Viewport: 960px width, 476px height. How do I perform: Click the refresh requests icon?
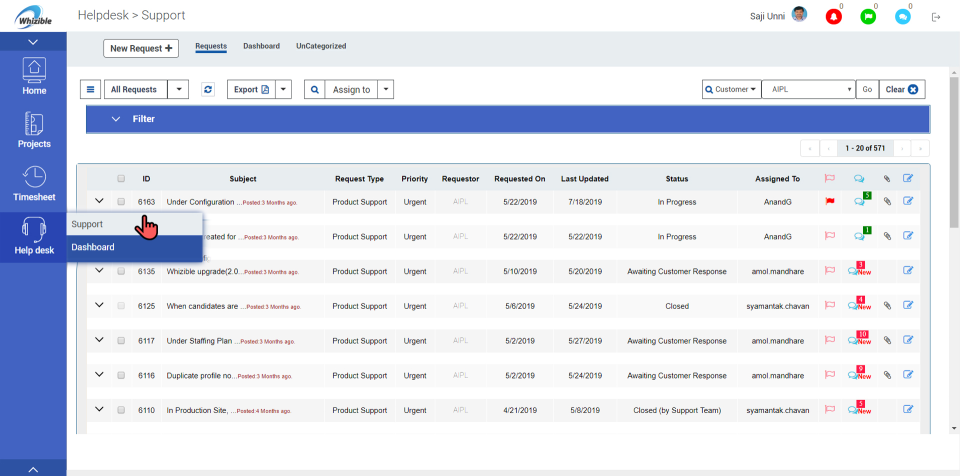coord(208,89)
